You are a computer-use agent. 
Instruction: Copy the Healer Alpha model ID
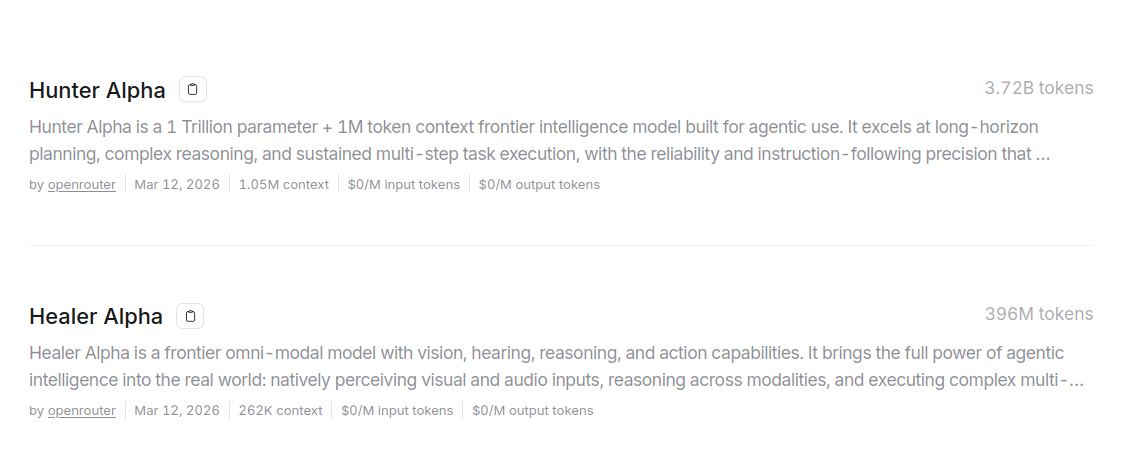click(x=190, y=316)
